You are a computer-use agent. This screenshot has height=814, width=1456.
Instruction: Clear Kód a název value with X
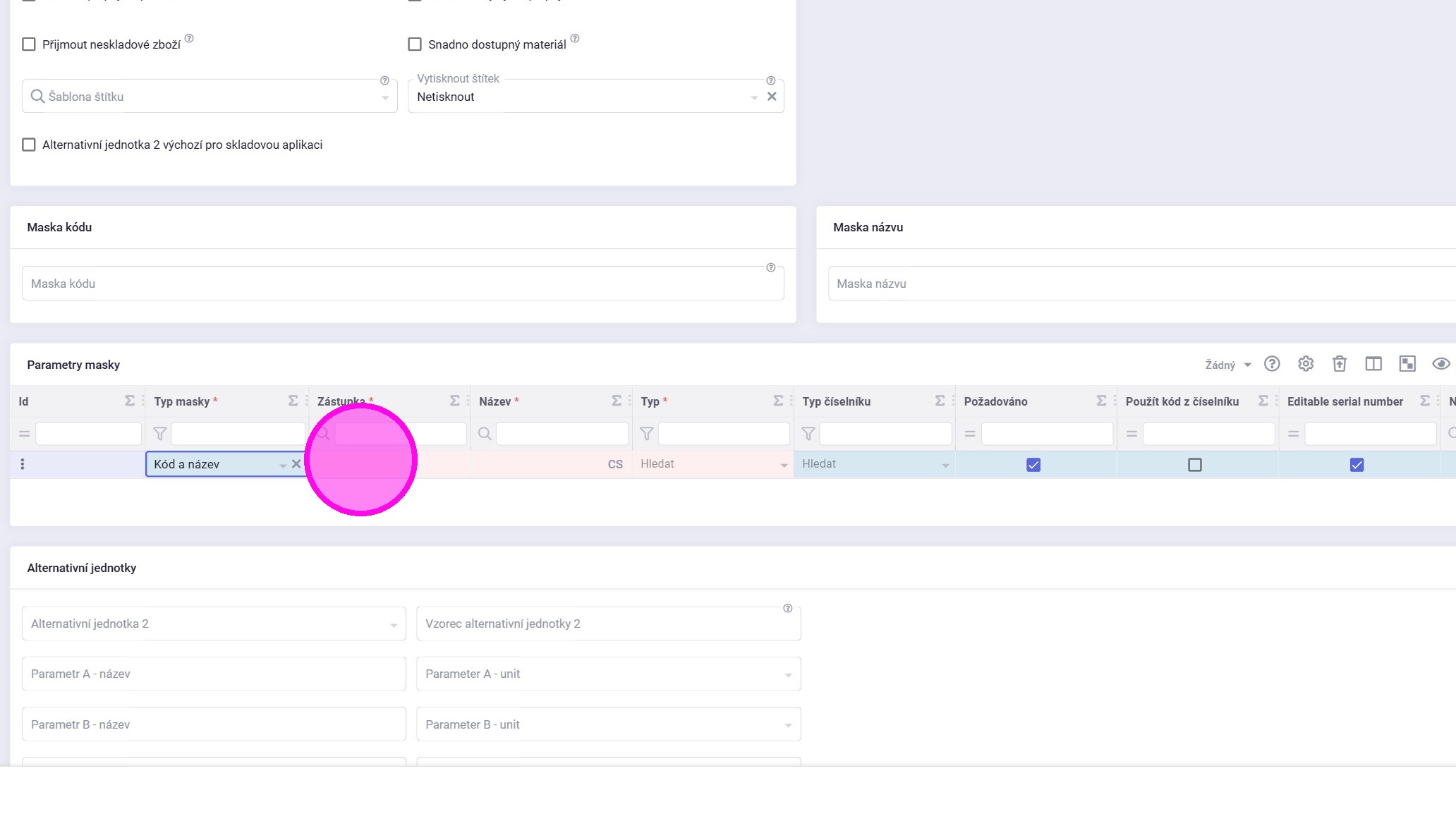pos(296,464)
